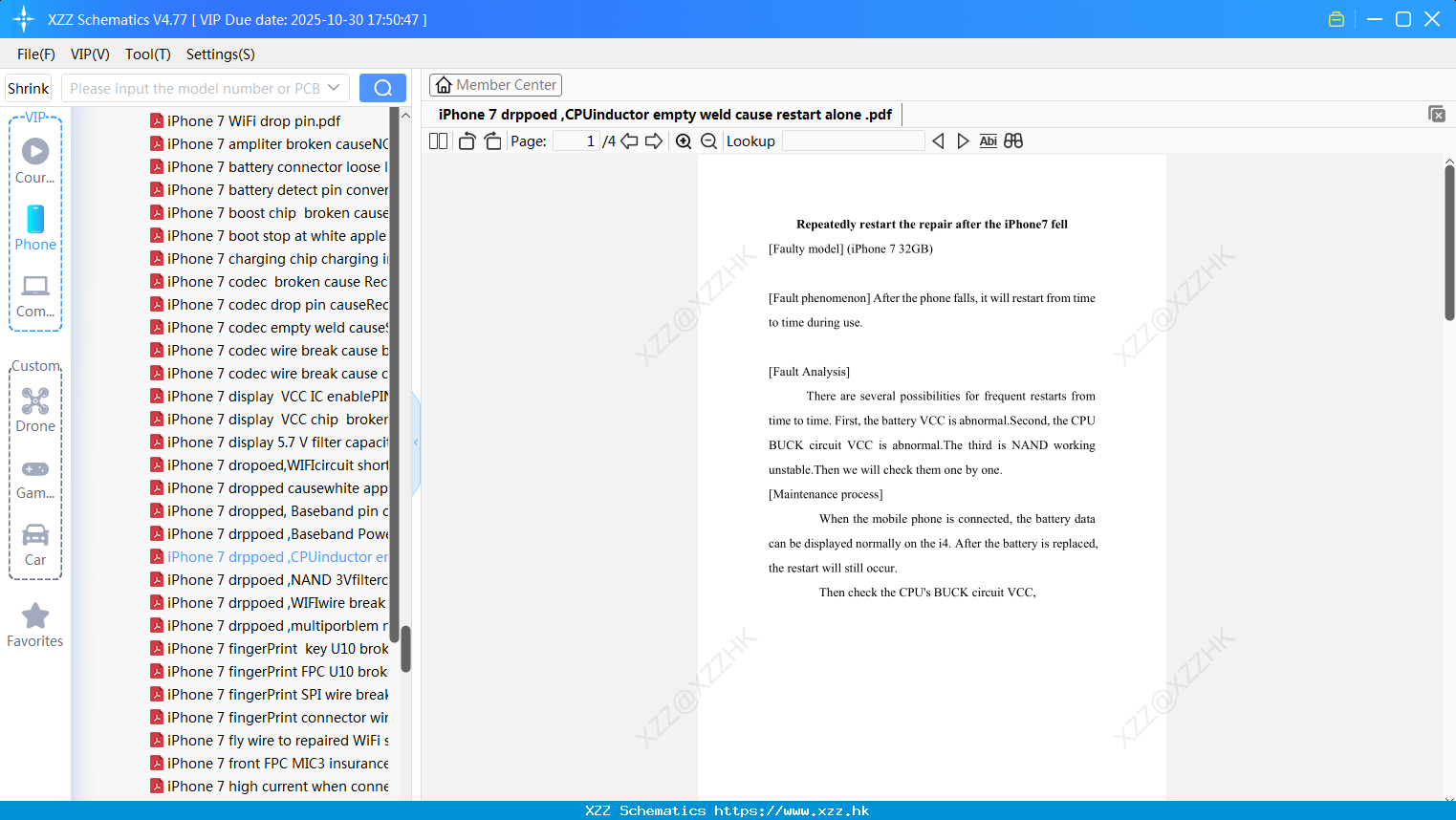The width and height of the screenshot is (1456, 820).
Task: Toggle the two-page view icon
Action: pos(438,141)
